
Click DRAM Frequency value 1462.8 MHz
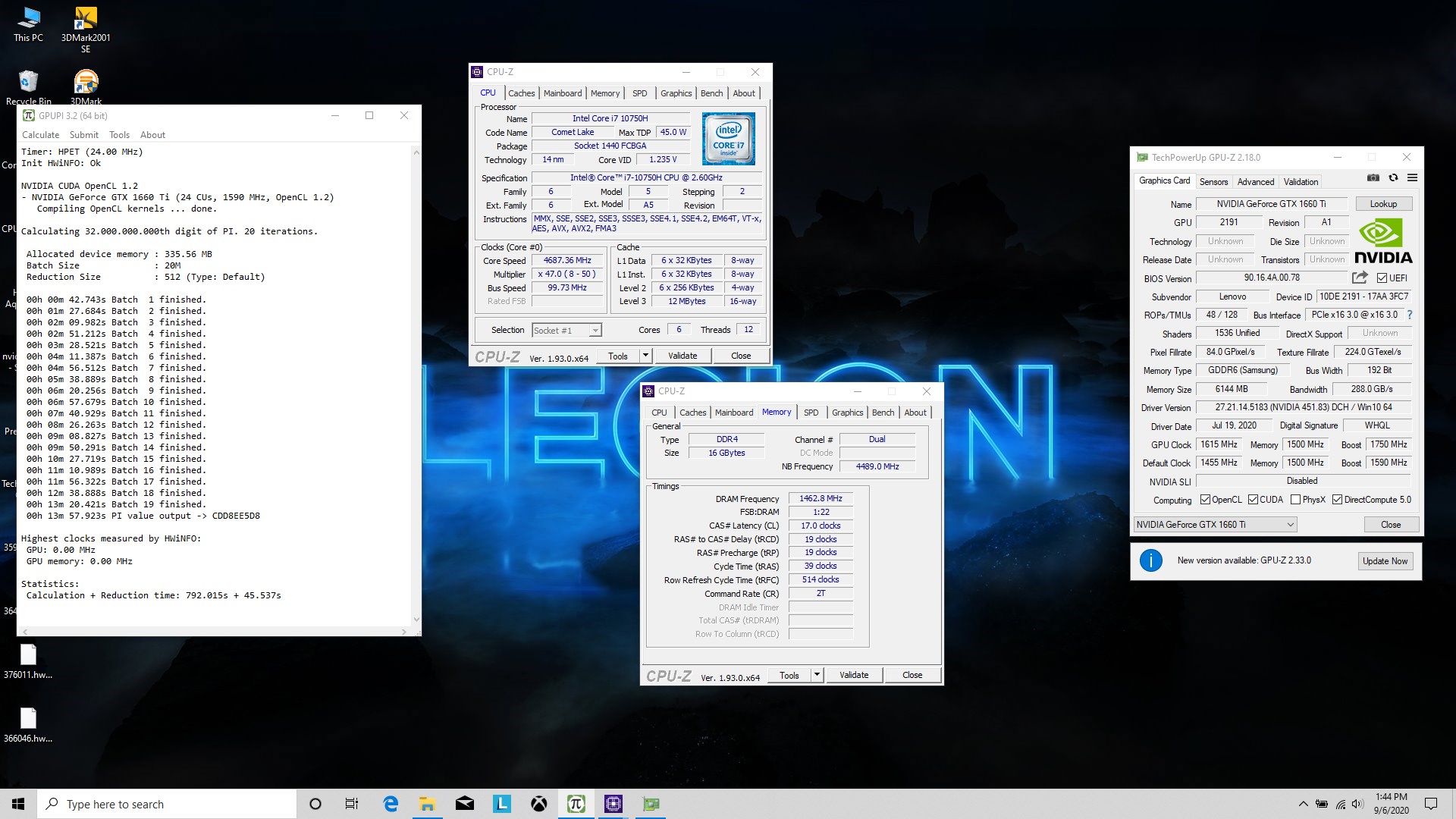[x=821, y=498]
